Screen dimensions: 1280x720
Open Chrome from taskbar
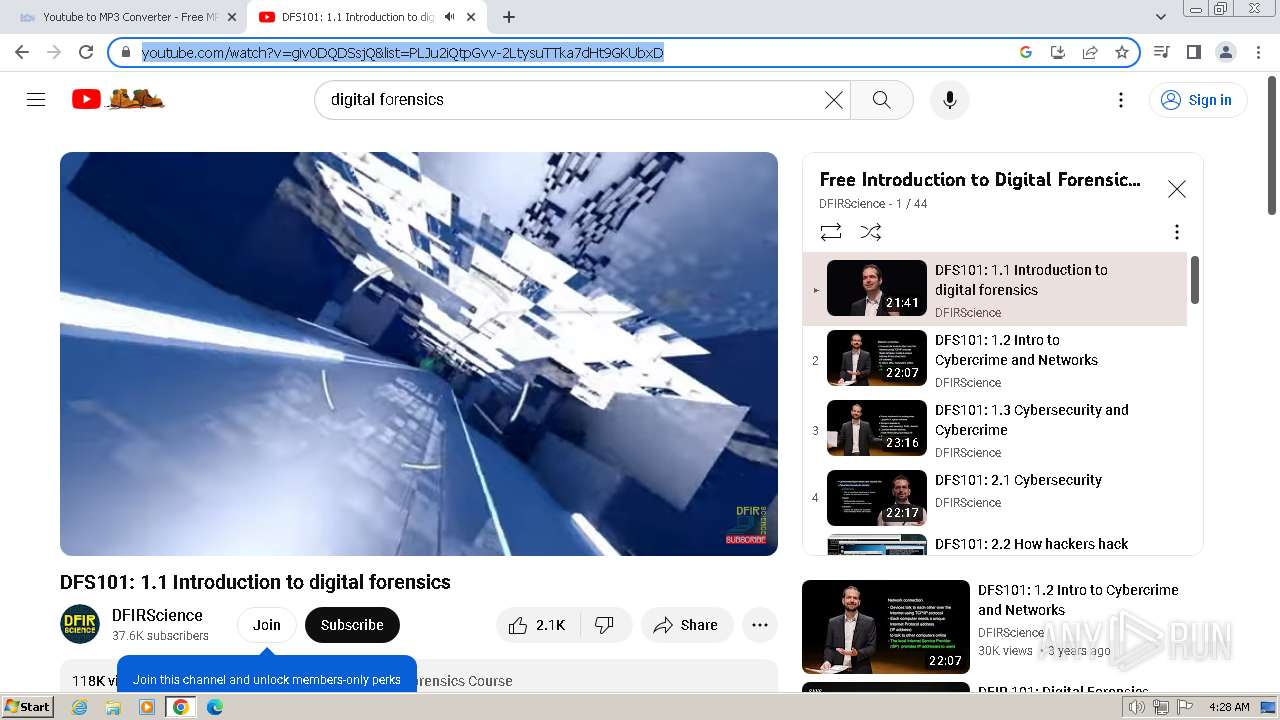click(180, 707)
